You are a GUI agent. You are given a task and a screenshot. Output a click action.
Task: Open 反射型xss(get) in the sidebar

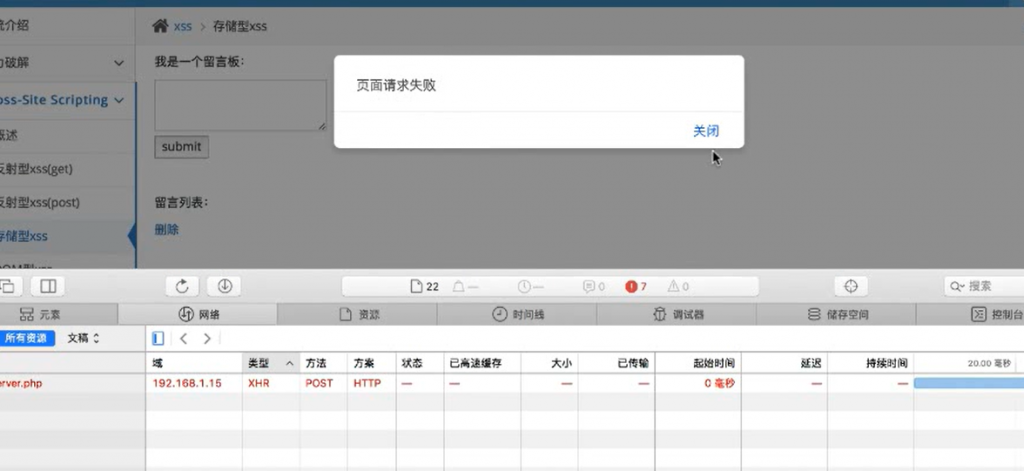[x=37, y=169]
